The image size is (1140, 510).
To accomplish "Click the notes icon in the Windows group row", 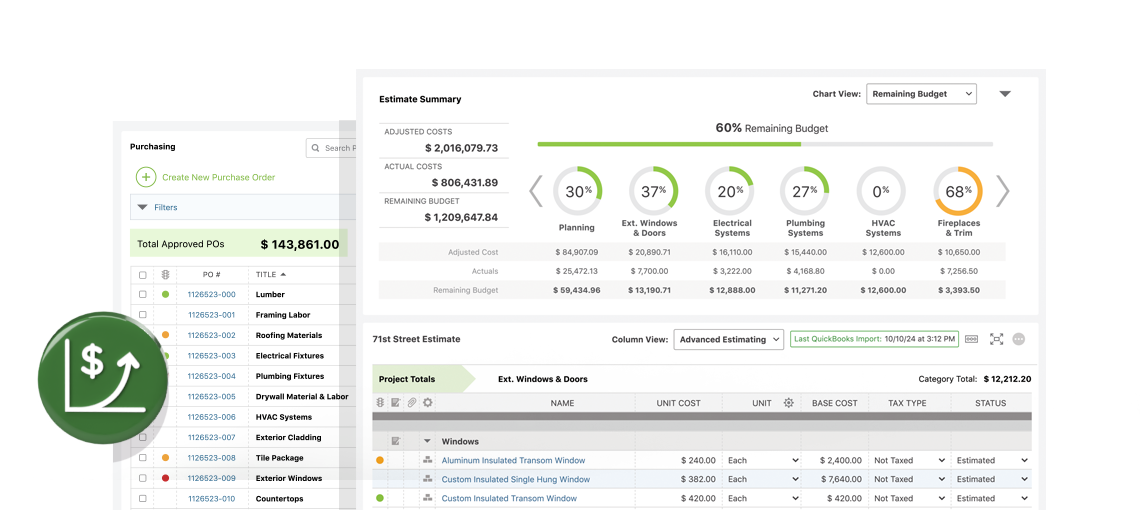I will pyautogui.click(x=396, y=441).
